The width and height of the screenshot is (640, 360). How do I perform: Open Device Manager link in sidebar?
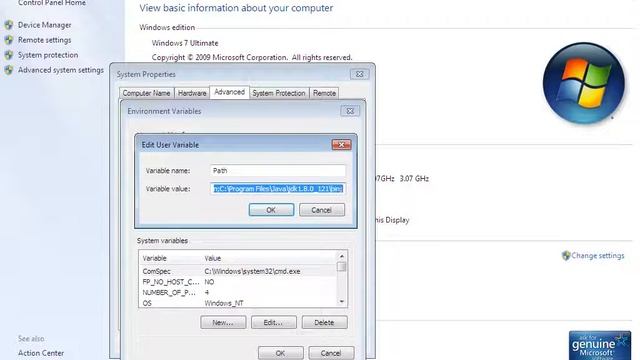[x=44, y=25]
